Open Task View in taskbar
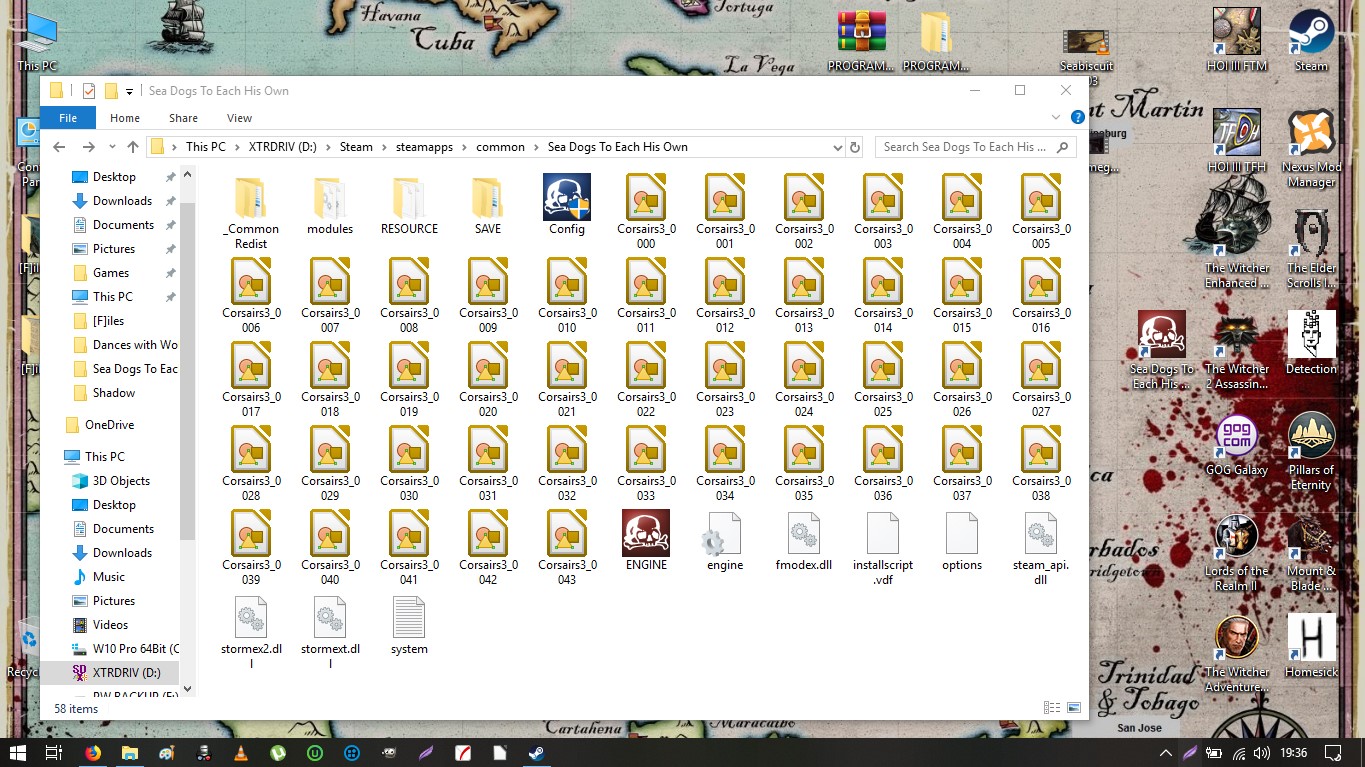The width and height of the screenshot is (1365, 767). (x=55, y=752)
